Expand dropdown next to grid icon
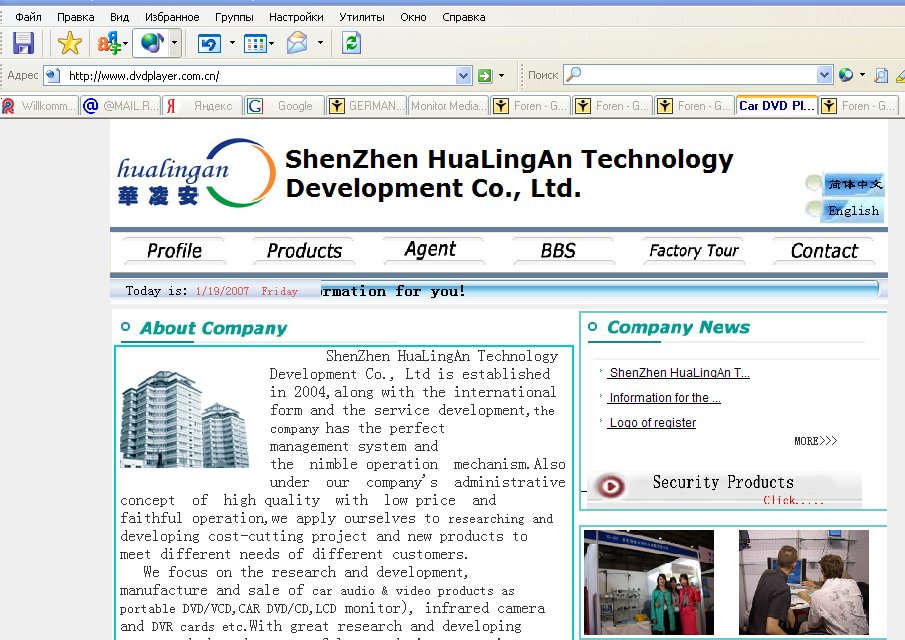Screen dimensions: 905x640 [271, 43]
